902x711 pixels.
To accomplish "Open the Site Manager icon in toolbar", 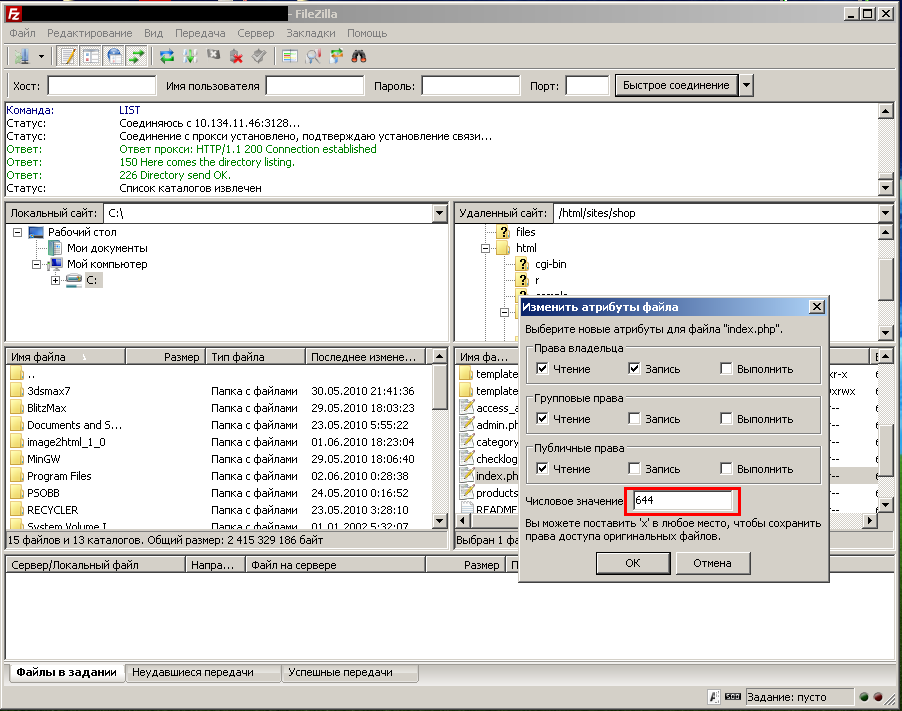I will click(x=20, y=56).
